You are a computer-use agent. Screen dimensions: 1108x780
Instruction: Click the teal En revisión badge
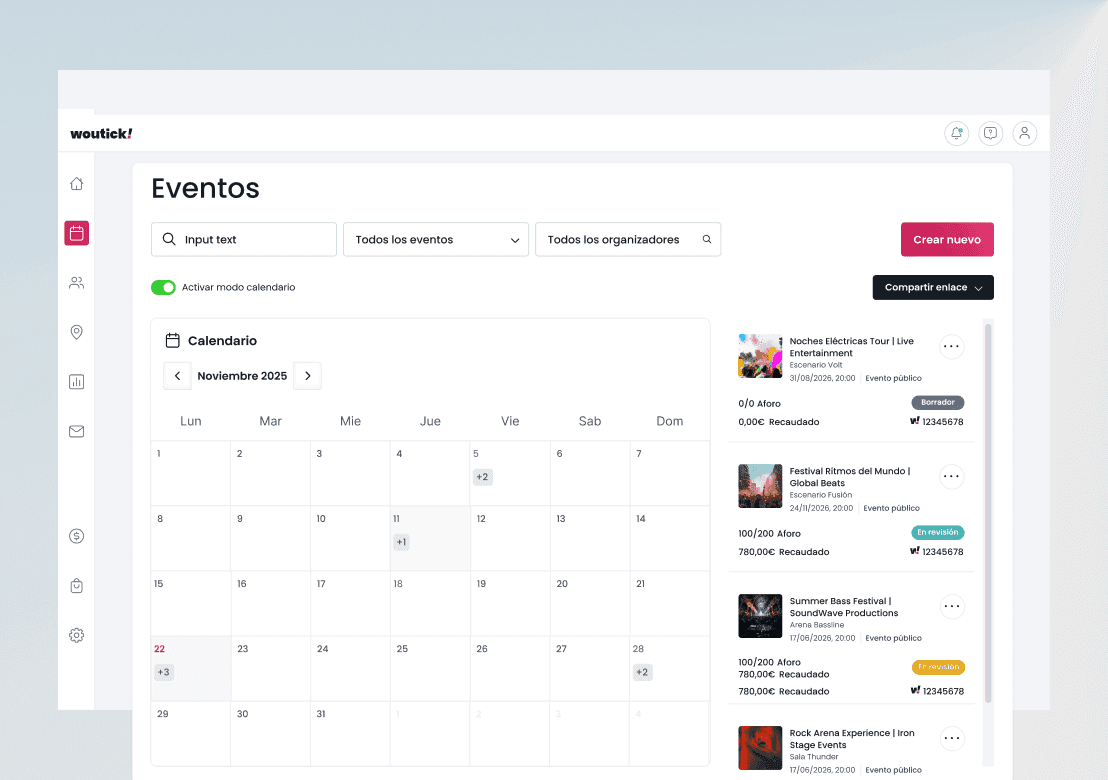938,533
